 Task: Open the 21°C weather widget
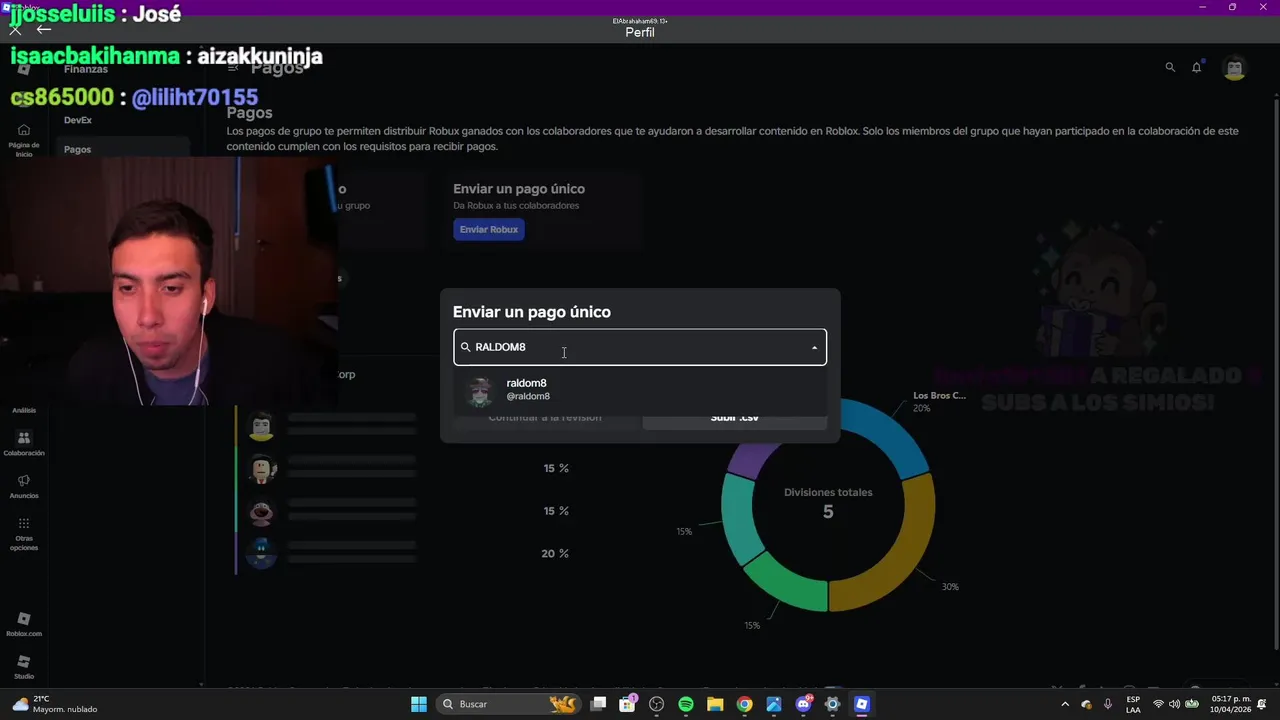point(55,704)
